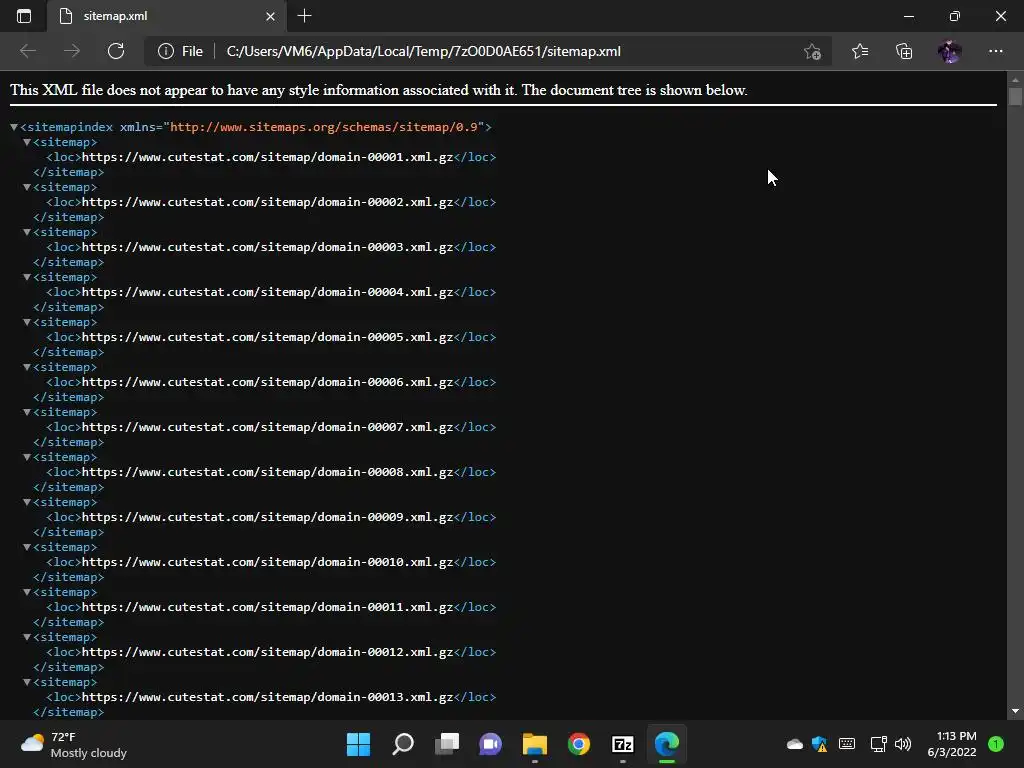
Task: Click the scrollbar down arrow
Action: click(1015, 711)
